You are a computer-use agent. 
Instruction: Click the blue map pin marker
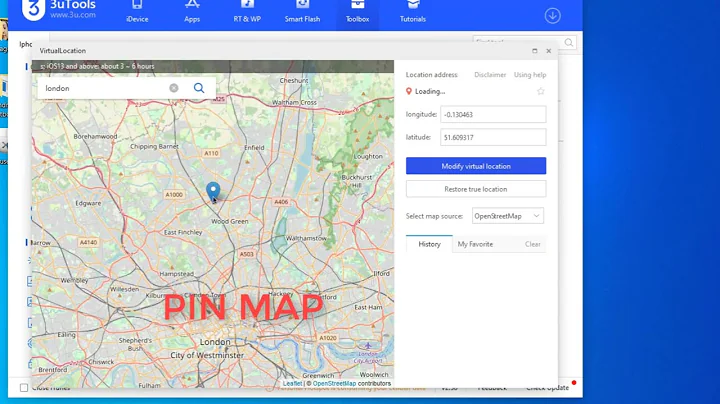(x=213, y=191)
